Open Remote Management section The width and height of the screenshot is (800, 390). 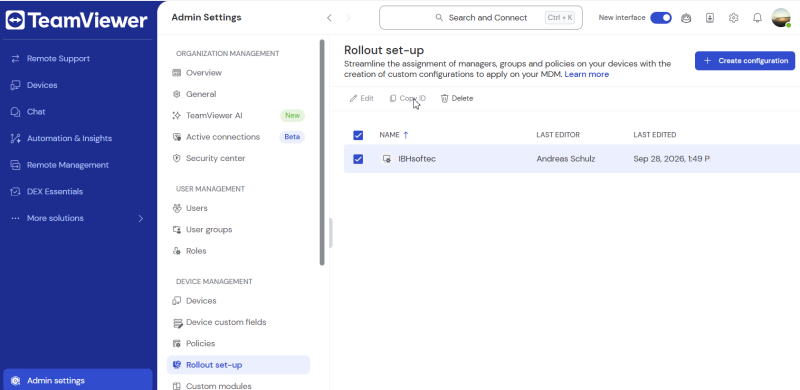[67, 165]
